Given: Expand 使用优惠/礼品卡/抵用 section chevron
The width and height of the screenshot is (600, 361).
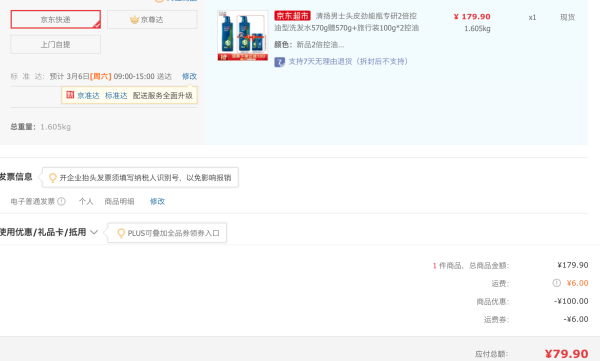Looking at the screenshot, I should pyautogui.click(x=94, y=232).
